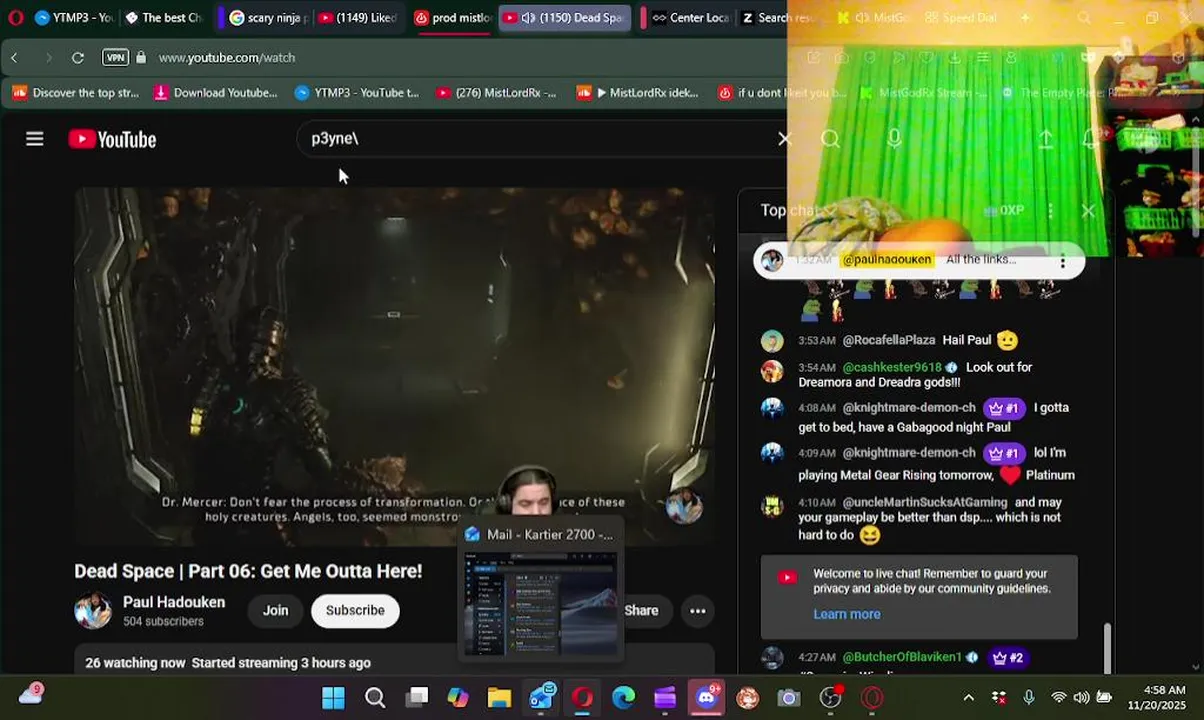The image size is (1204, 720).
Task: Open the Paul Hadouken channel name
Action: tap(174, 602)
